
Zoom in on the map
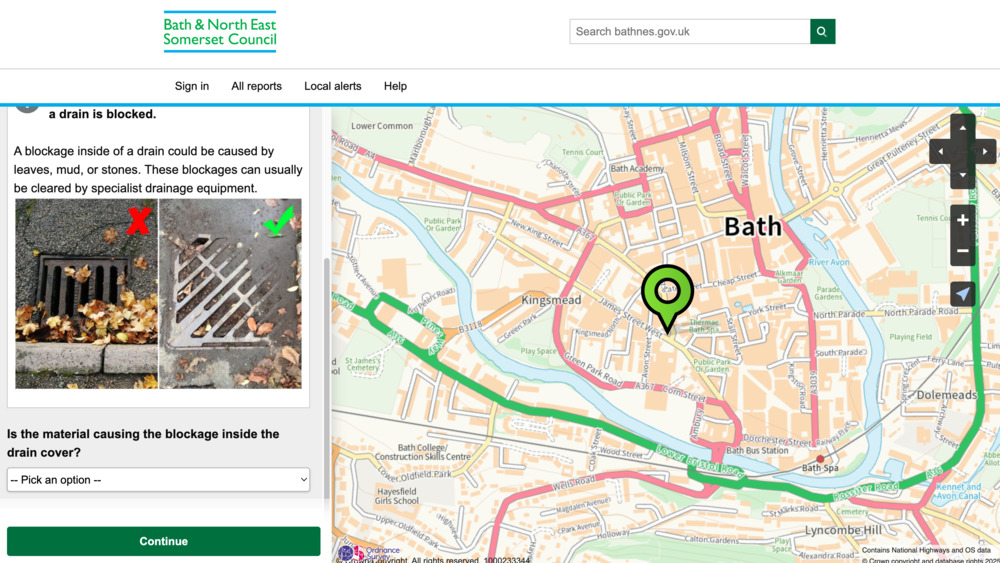962,220
